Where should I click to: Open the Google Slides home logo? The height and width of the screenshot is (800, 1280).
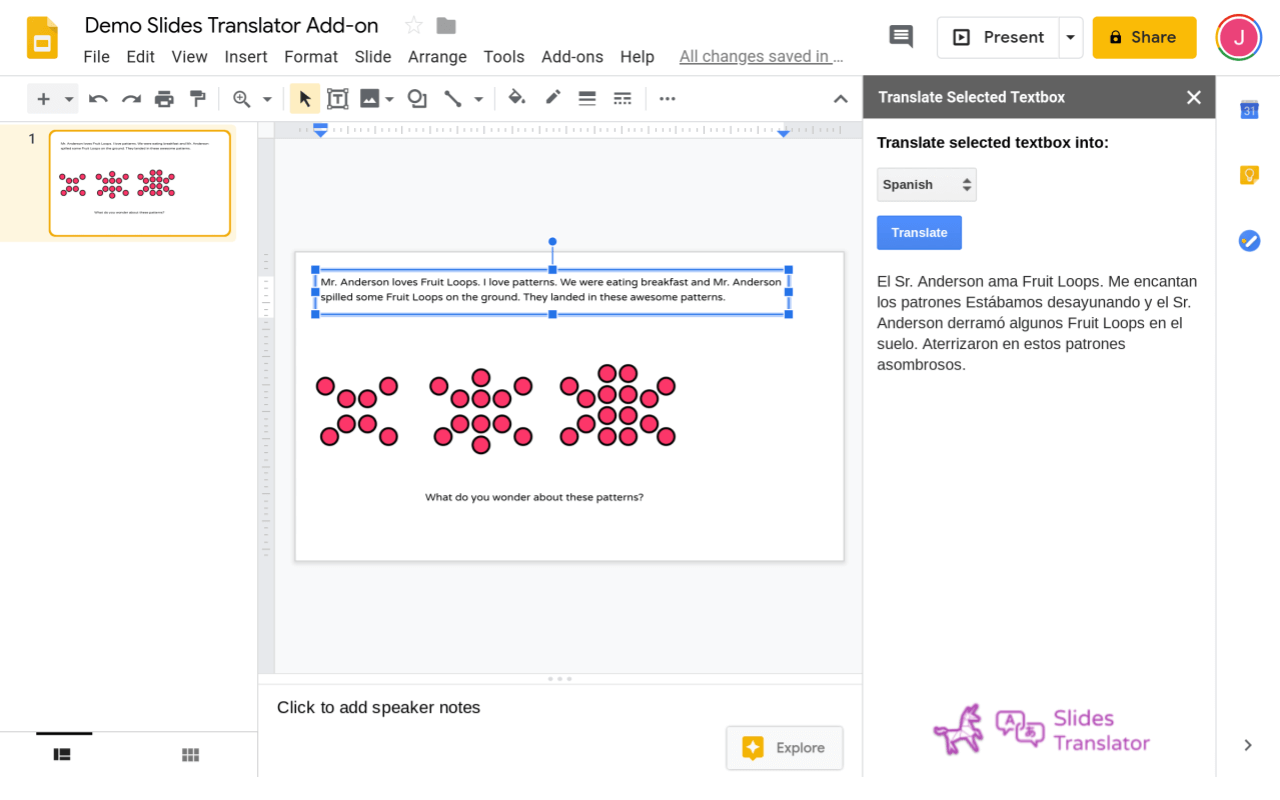pos(42,38)
